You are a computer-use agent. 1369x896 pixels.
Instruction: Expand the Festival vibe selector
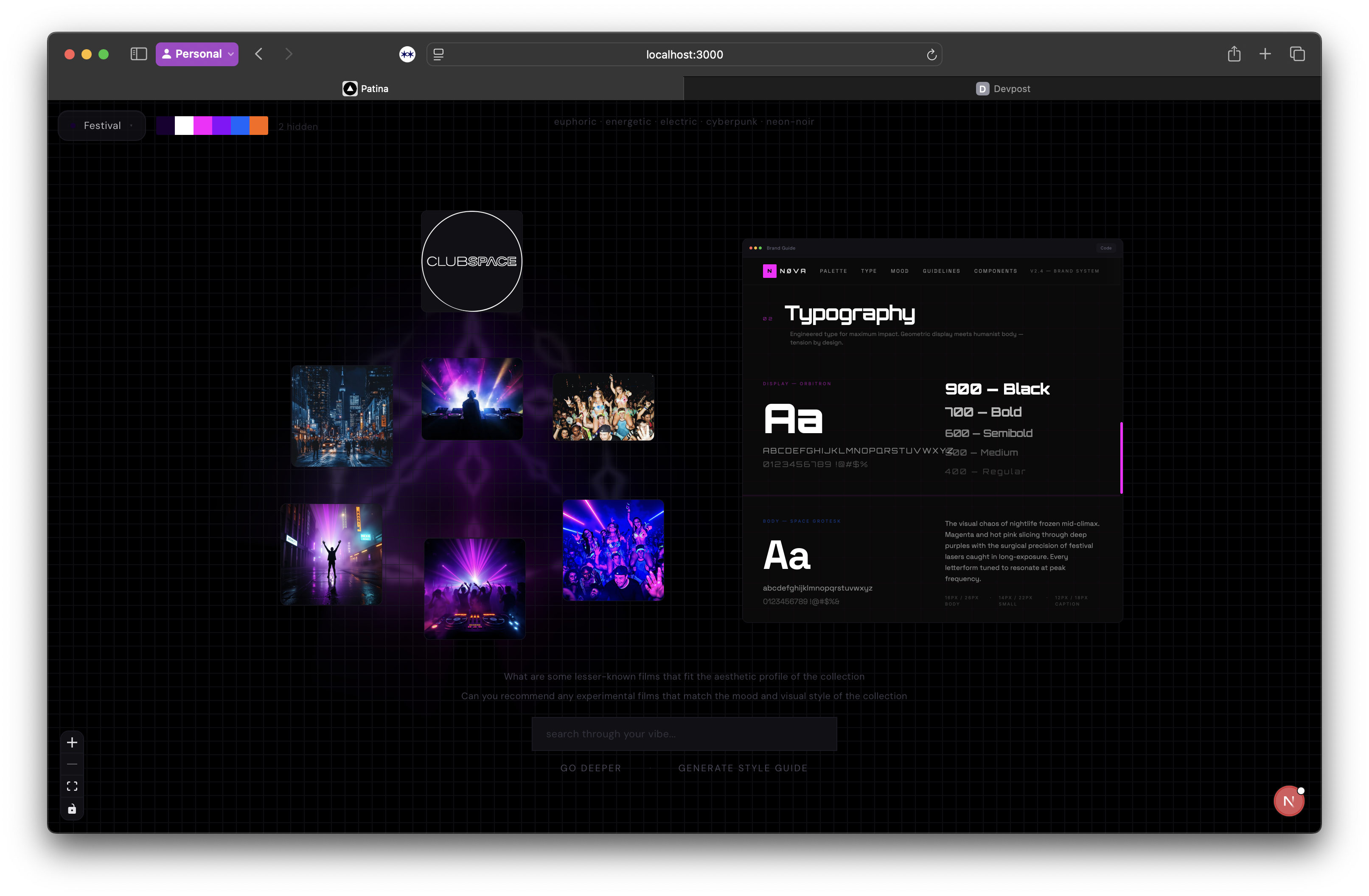point(102,126)
